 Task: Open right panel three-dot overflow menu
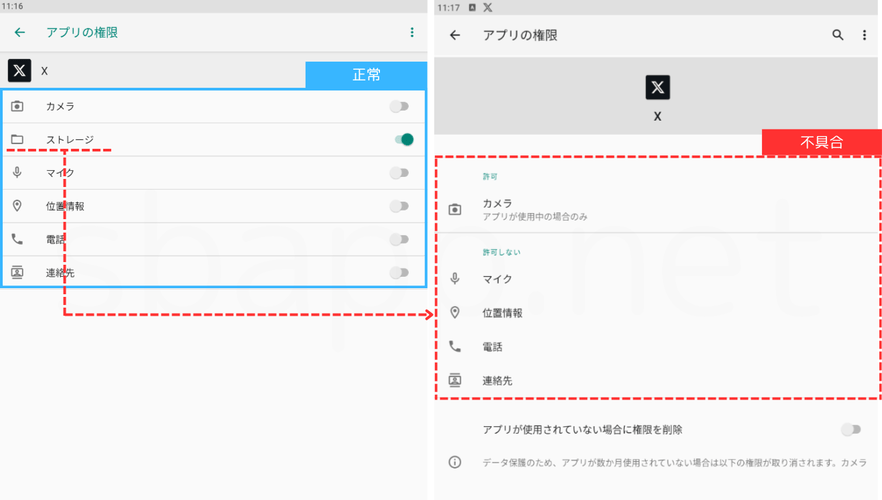click(865, 35)
